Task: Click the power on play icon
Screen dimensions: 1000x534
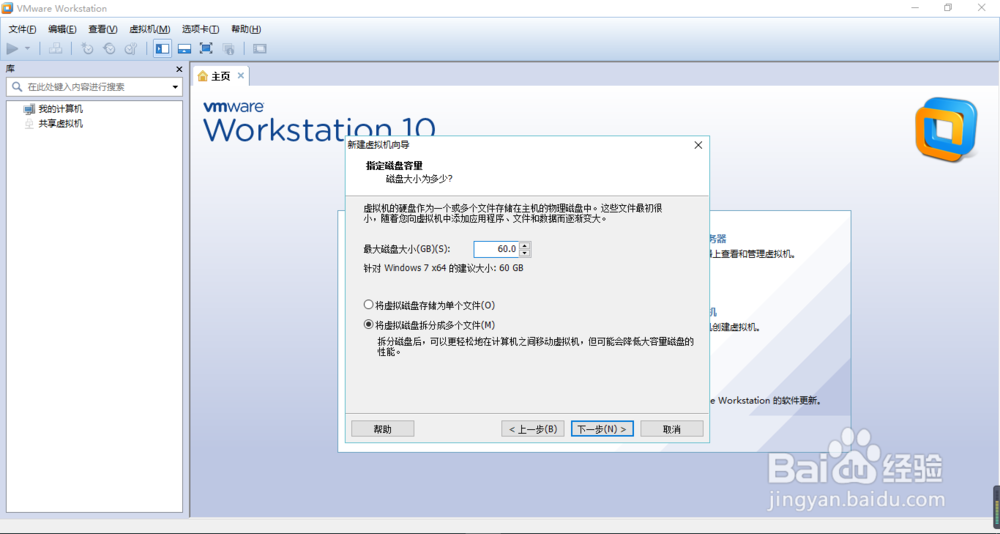Action: (12, 48)
